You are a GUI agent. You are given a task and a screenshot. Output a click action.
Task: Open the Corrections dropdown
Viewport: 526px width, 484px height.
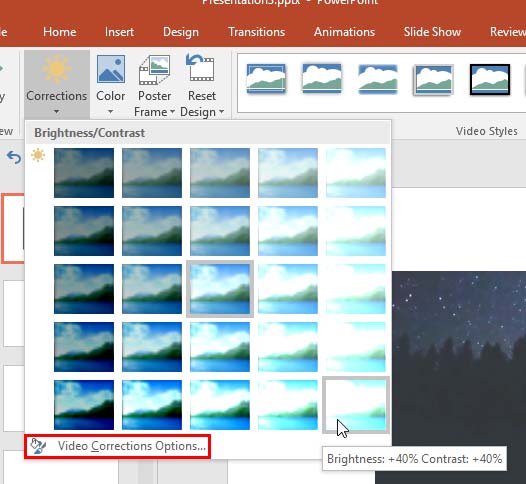[57, 85]
